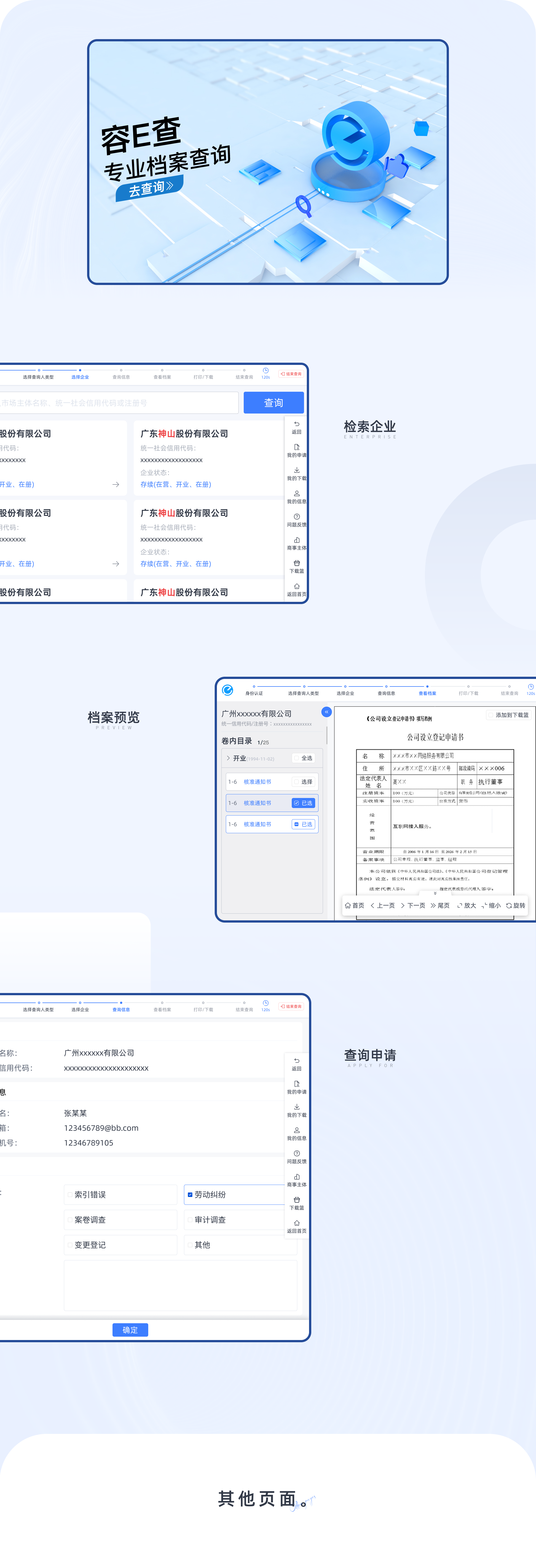The height and width of the screenshot is (1568, 536).
Task: Tick 添加到下载篮 checkbox on document
Action: [490, 715]
